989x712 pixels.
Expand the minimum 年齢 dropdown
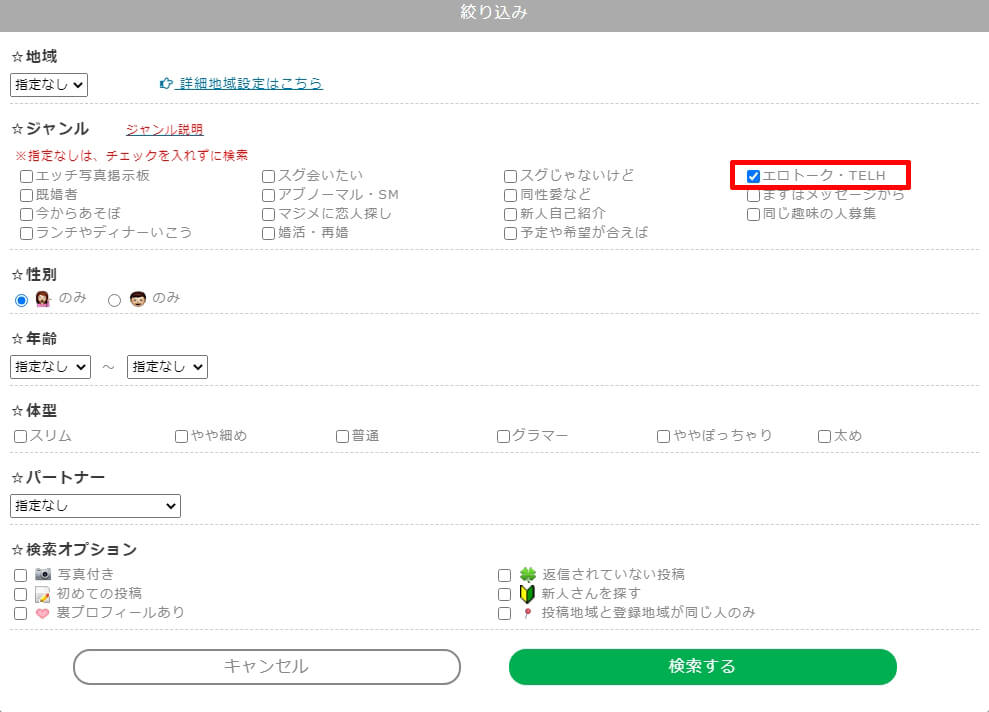point(50,367)
